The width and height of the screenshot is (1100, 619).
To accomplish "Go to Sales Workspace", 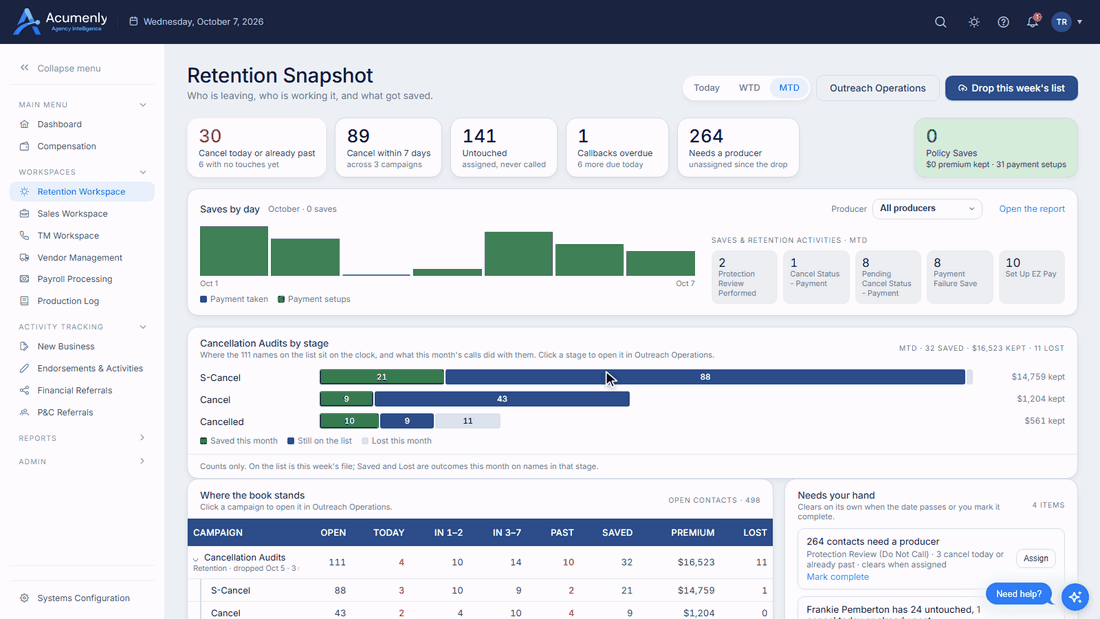I will tap(82, 213).
